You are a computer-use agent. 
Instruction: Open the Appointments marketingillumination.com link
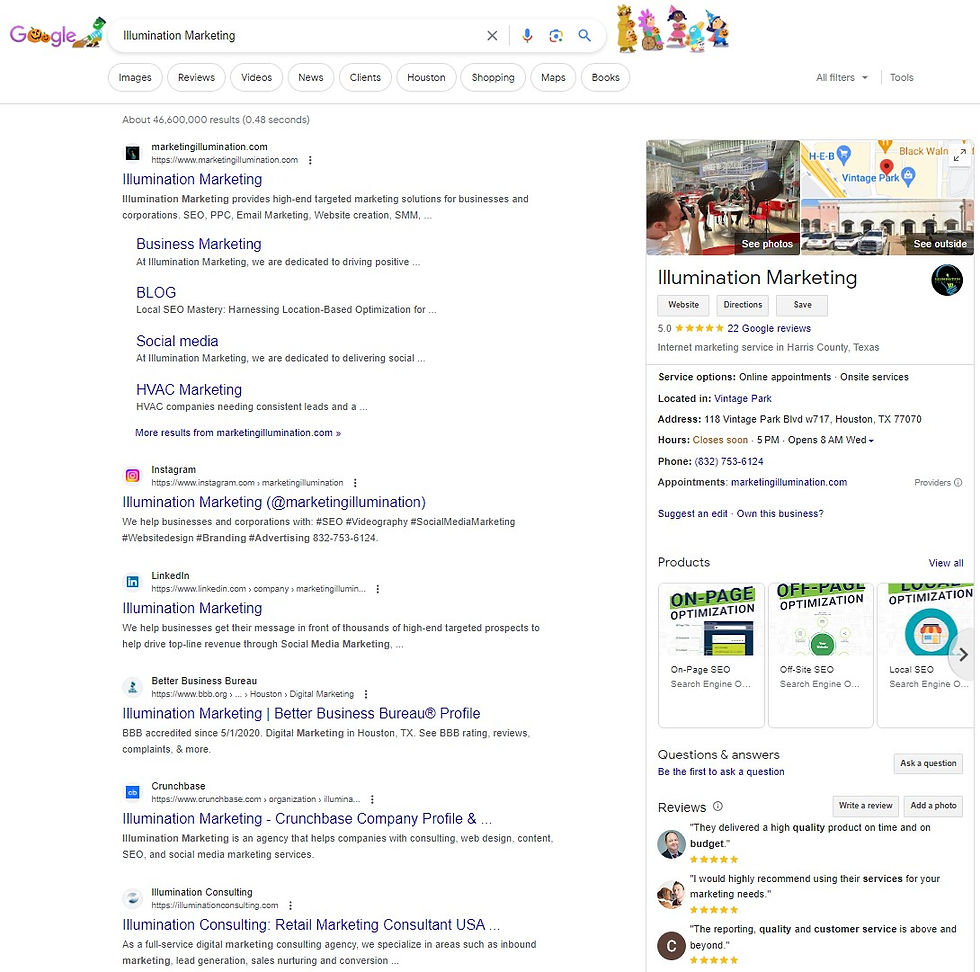pos(789,483)
